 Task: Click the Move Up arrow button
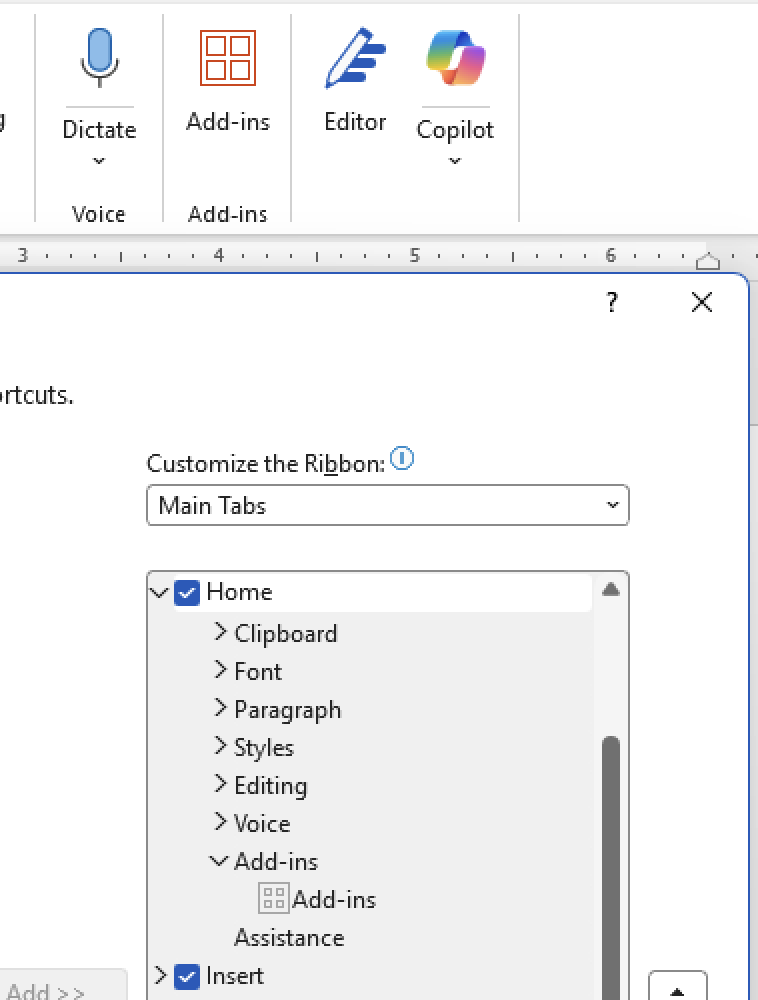point(677,986)
